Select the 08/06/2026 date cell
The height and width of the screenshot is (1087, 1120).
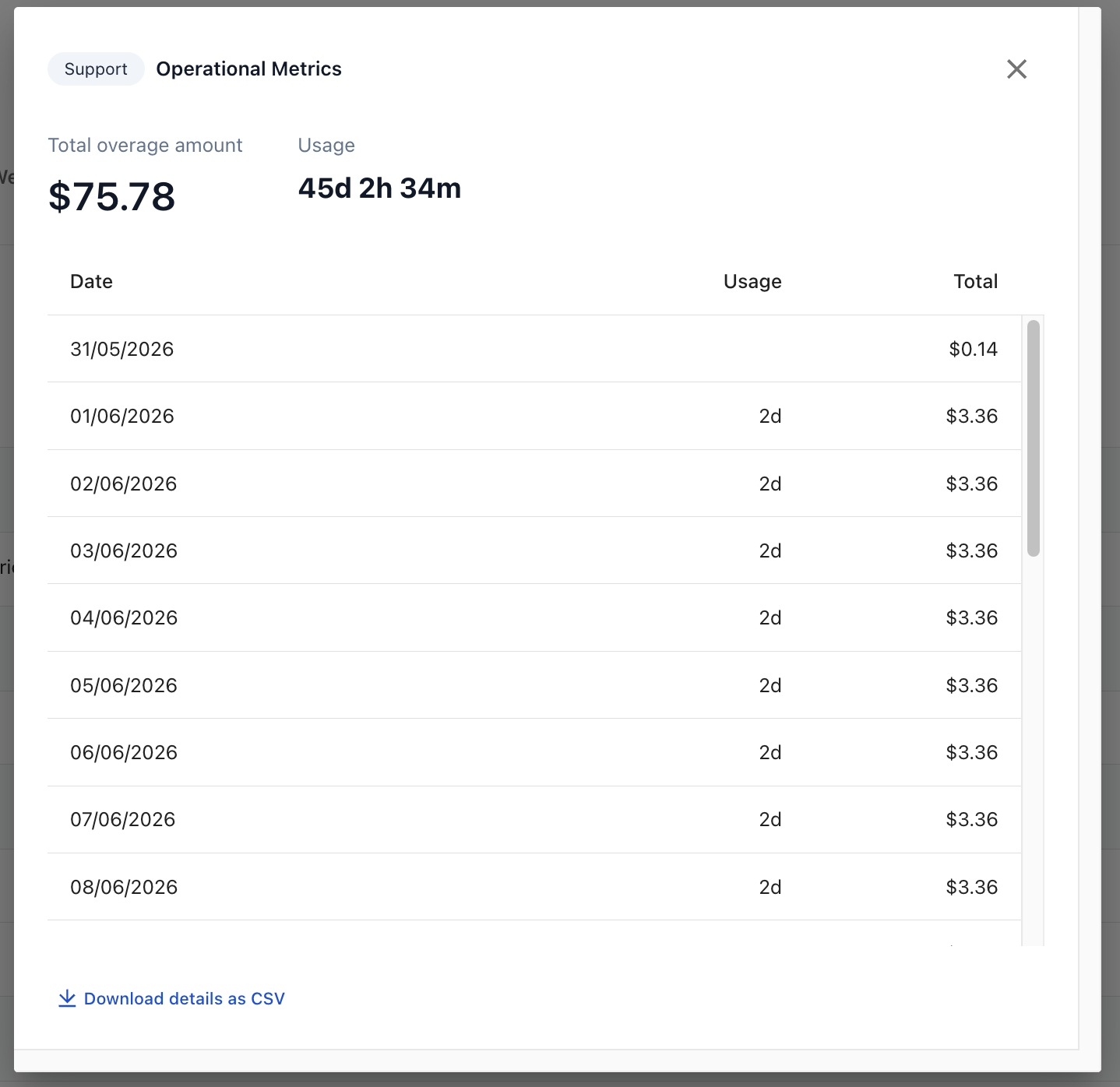[x=124, y=887]
